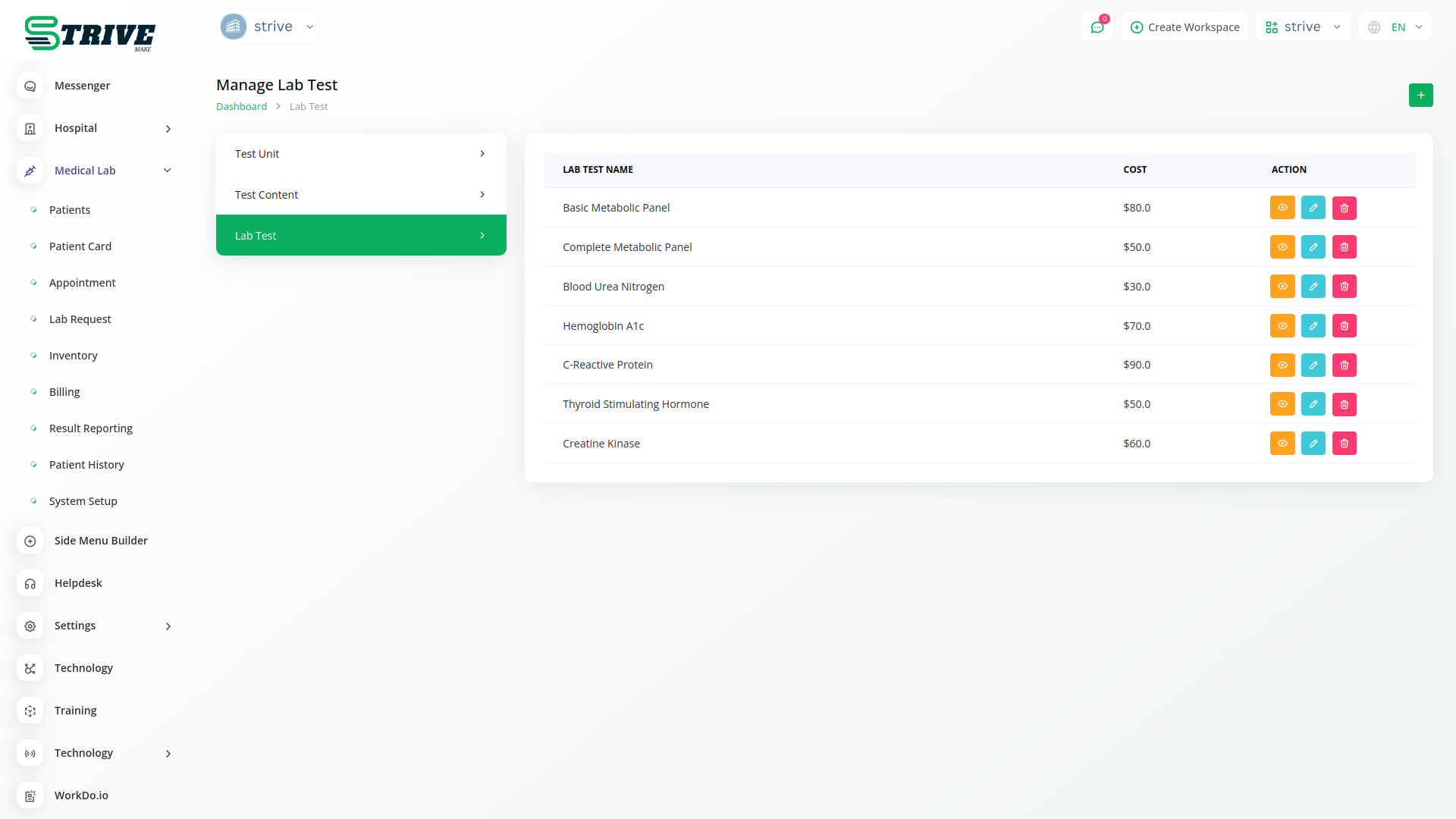Delete the Creatine Kinase lab test
Screen dimensions: 1456x819
(x=1344, y=444)
